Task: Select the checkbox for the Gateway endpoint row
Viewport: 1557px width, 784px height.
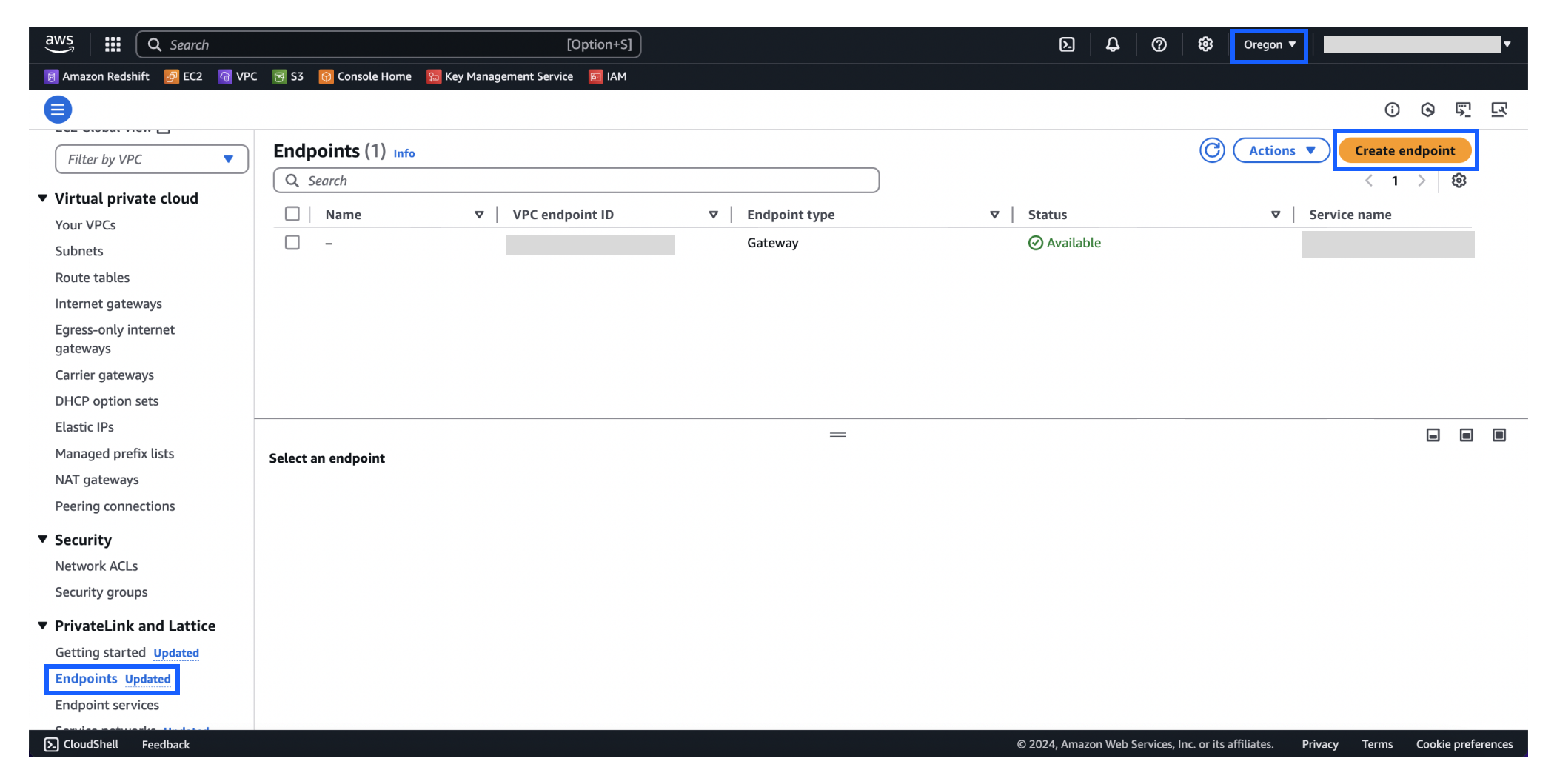Action: (x=292, y=242)
